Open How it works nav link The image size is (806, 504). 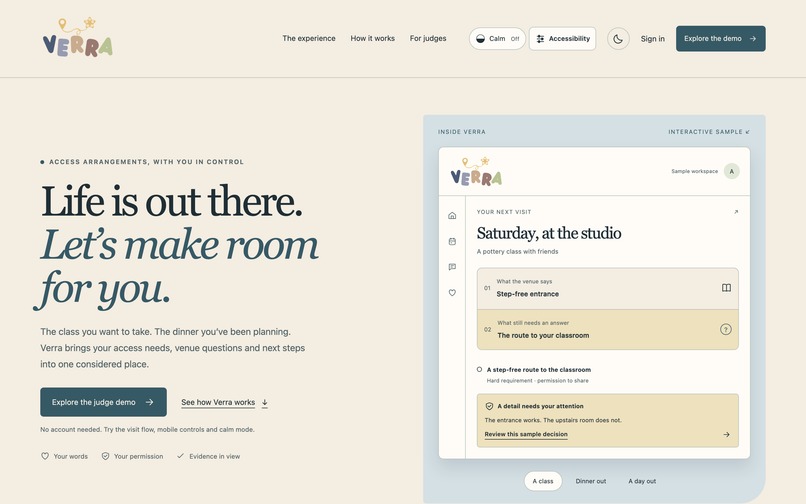372,39
